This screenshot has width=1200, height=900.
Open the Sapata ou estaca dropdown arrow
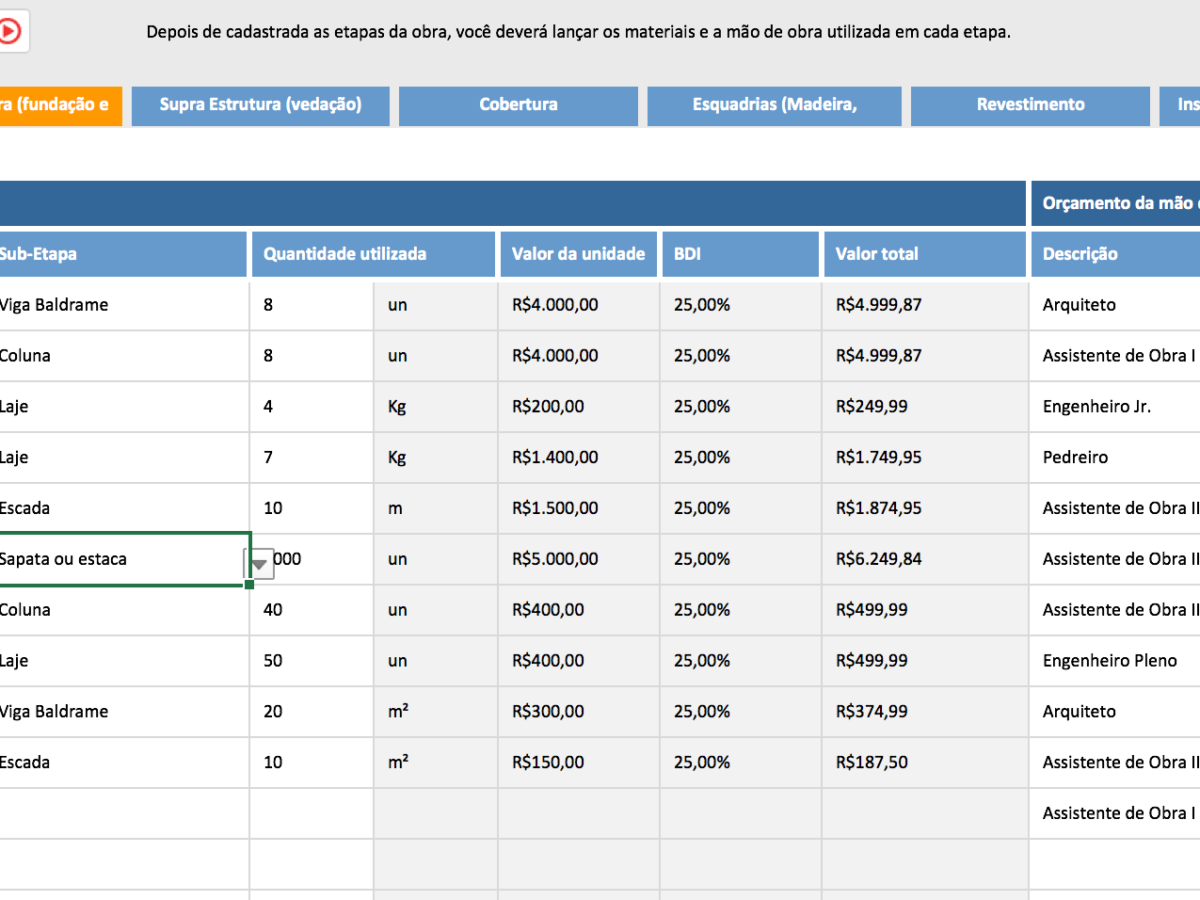point(260,565)
